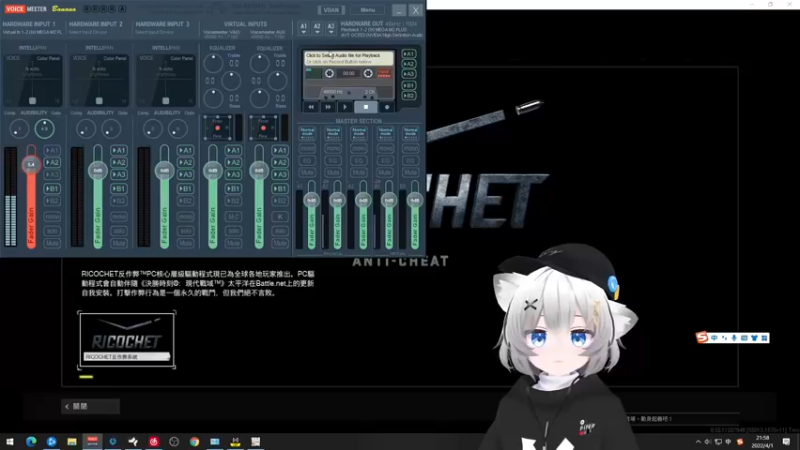Open A2 hardware output device dropdown

(x=317, y=28)
